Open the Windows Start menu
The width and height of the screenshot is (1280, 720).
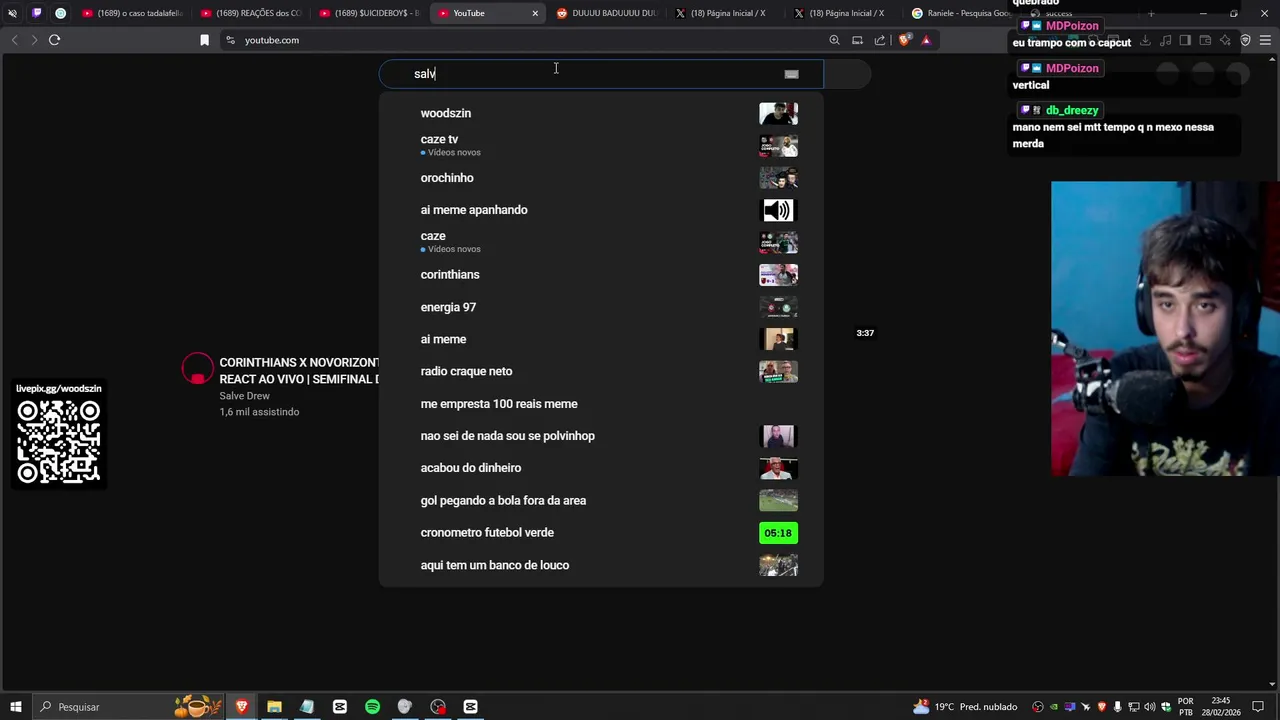15,707
